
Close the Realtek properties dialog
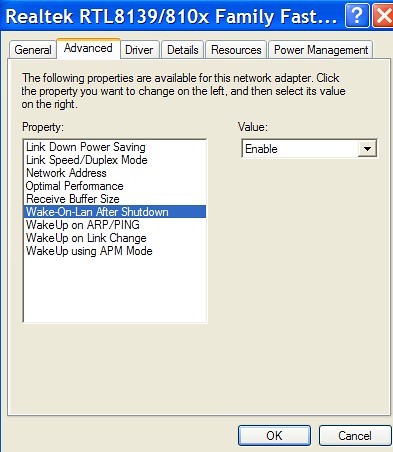[x=383, y=15]
